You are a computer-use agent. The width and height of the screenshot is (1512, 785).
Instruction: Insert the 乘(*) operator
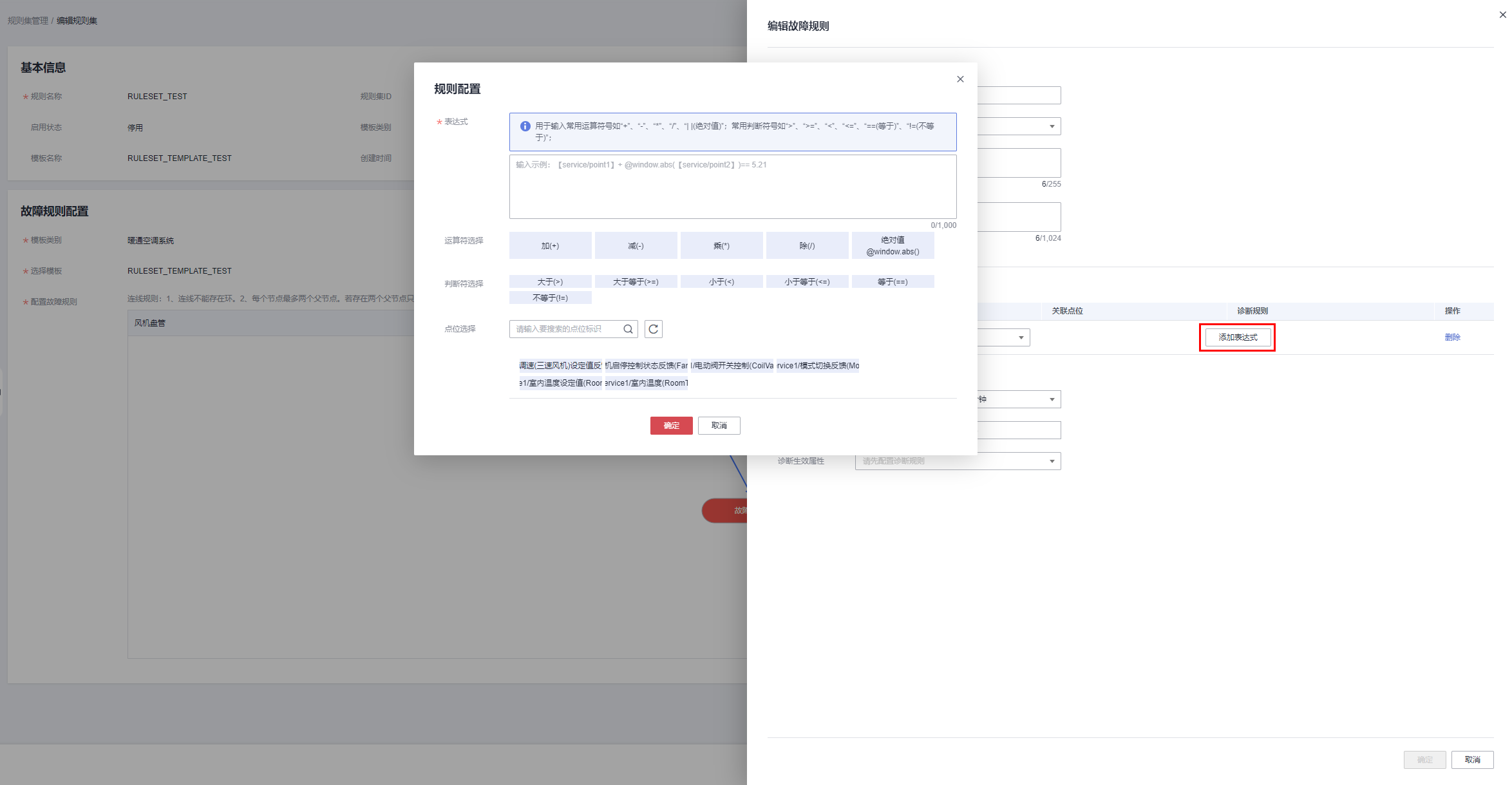point(721,245)
